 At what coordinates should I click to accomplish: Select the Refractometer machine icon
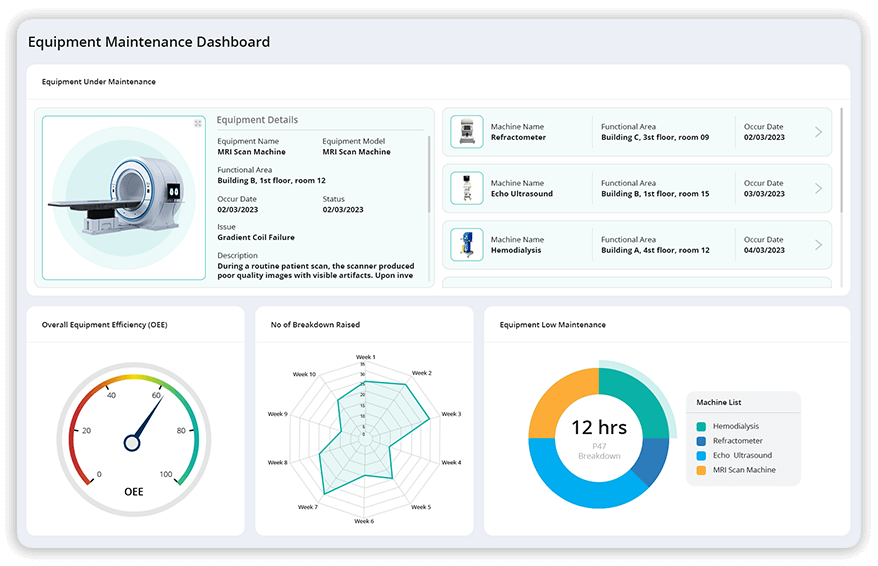pos(466,132)
